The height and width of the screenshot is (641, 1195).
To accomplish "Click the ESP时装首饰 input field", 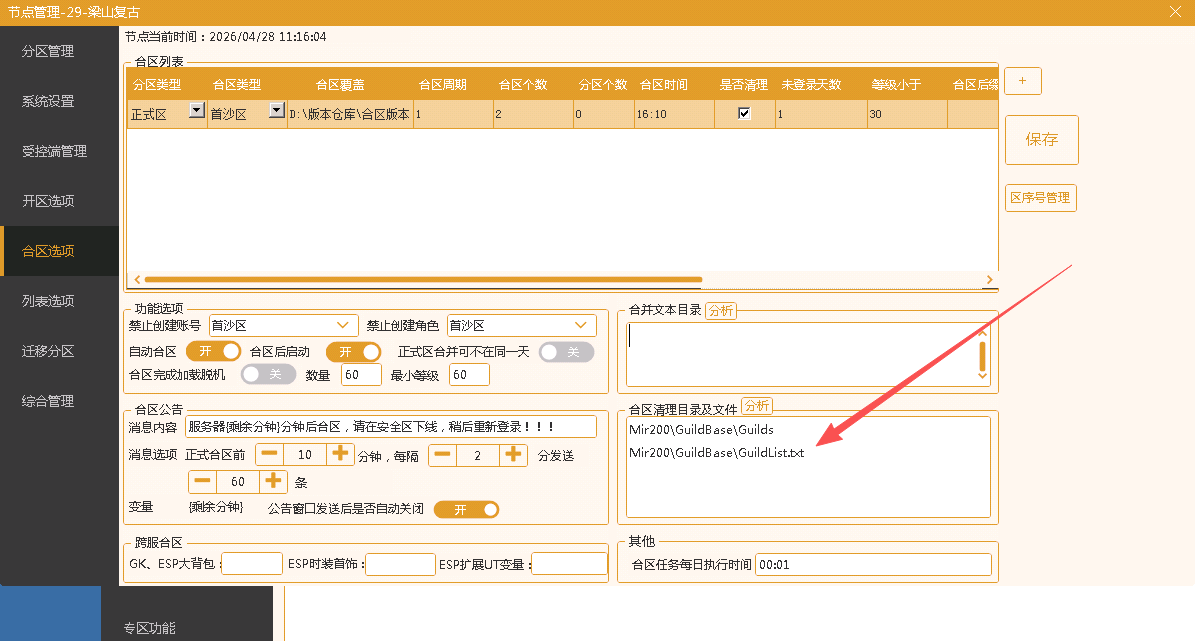I will [x=401, y=564].
